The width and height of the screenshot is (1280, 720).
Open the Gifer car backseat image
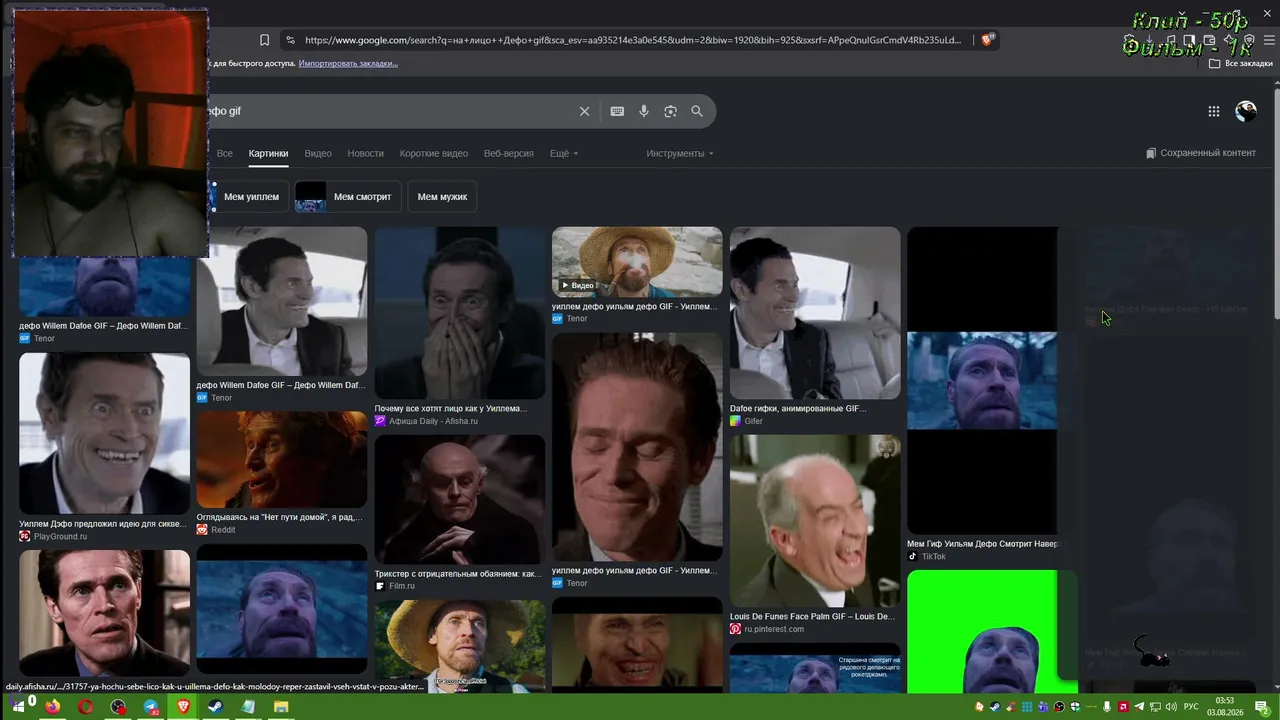tap(815, 313)
